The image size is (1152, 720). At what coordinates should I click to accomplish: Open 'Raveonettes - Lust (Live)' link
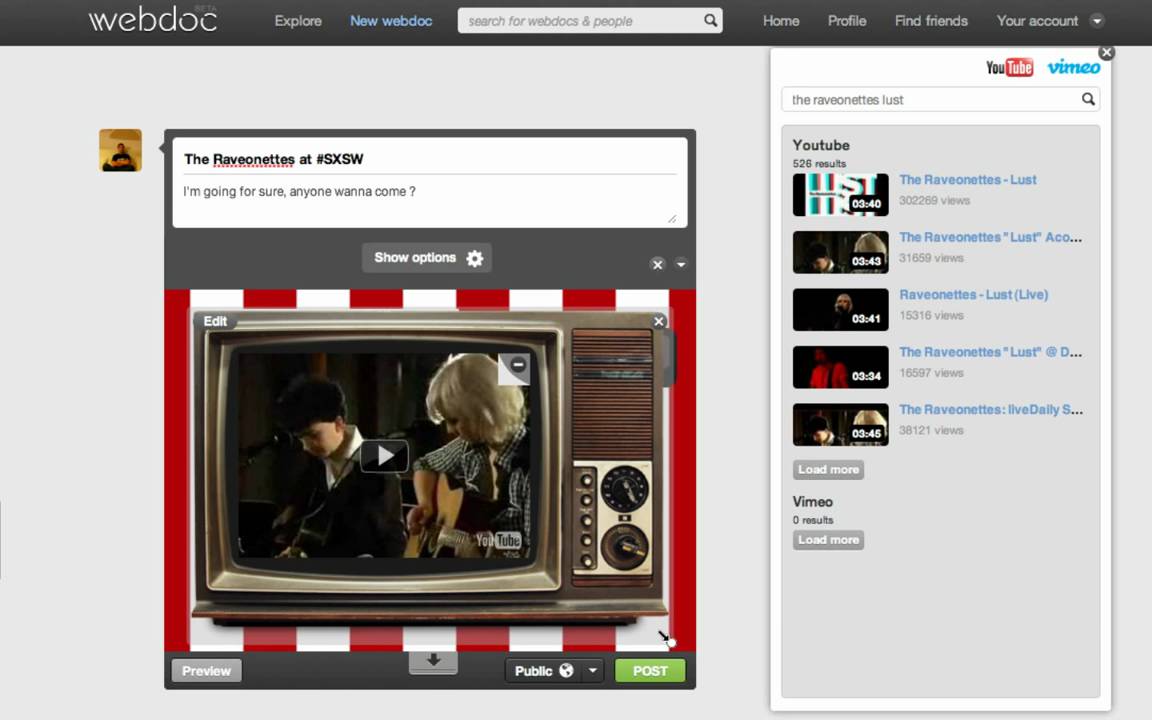pyautogui.click(x=973, y=295)
